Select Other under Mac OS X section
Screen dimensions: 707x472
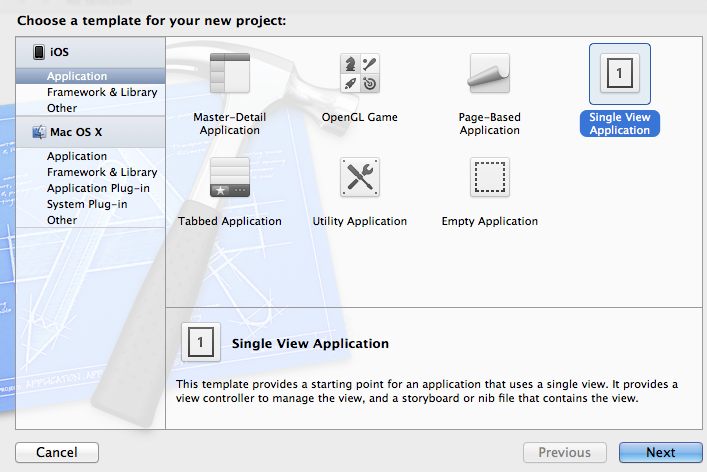pos(90,220)
